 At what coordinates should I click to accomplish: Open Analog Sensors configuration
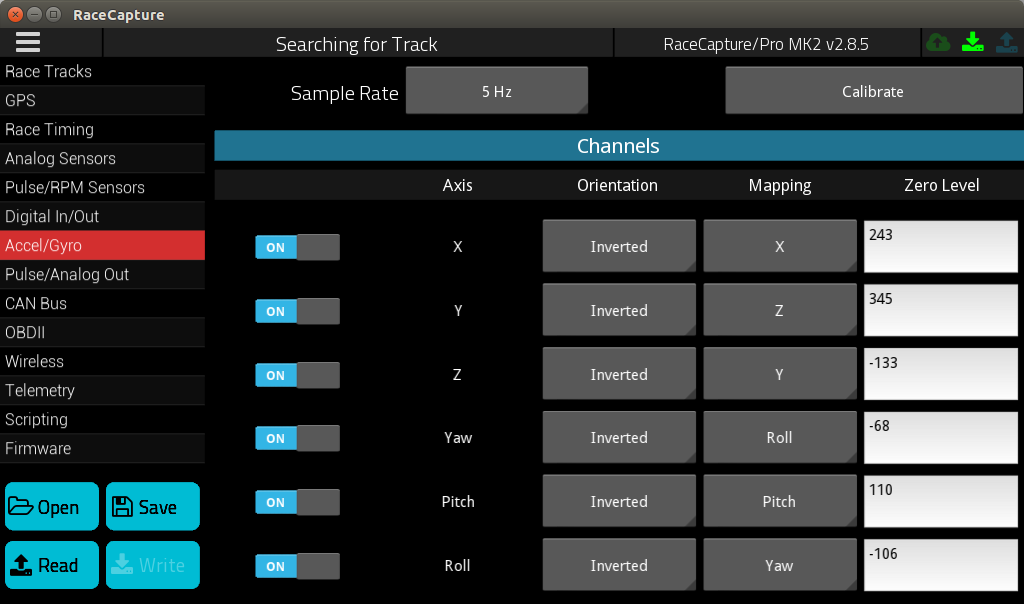click(x=103, y=159)
